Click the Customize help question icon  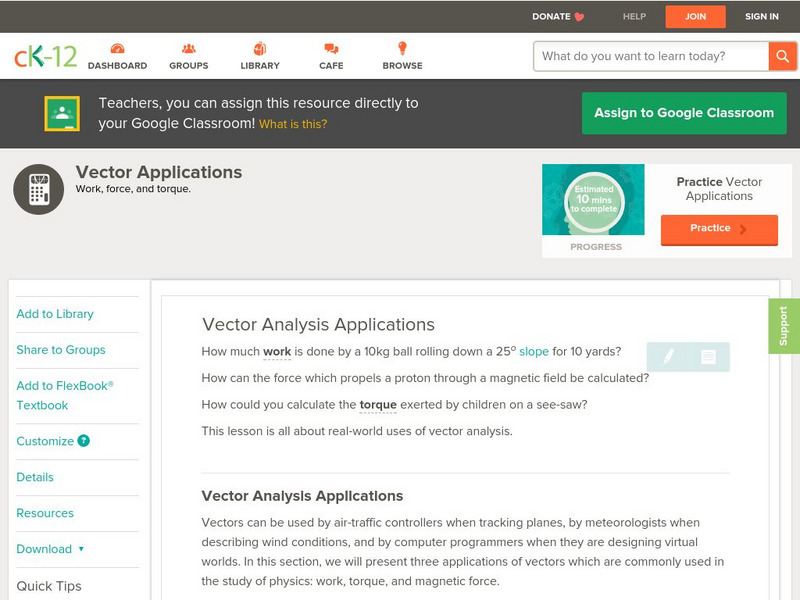[x=84, y=441]
